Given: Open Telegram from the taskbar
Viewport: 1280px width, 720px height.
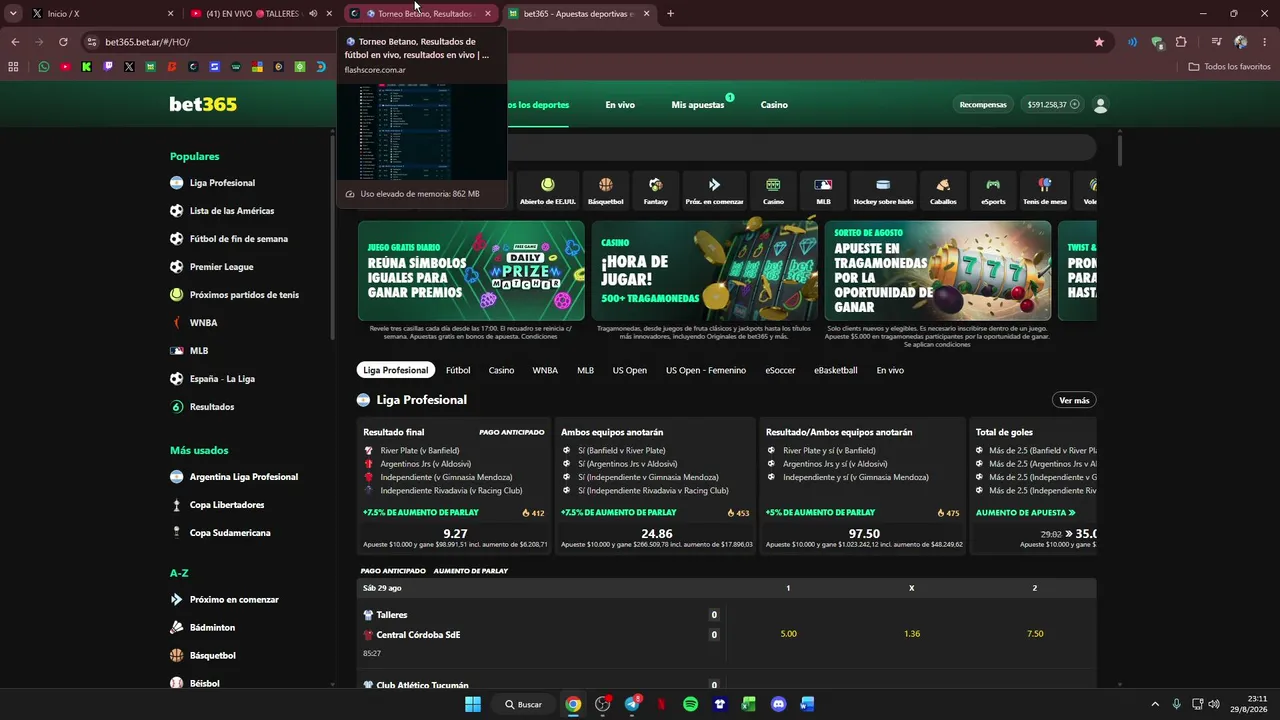Looking at the screenshot, I should click(x=632, y=704).
